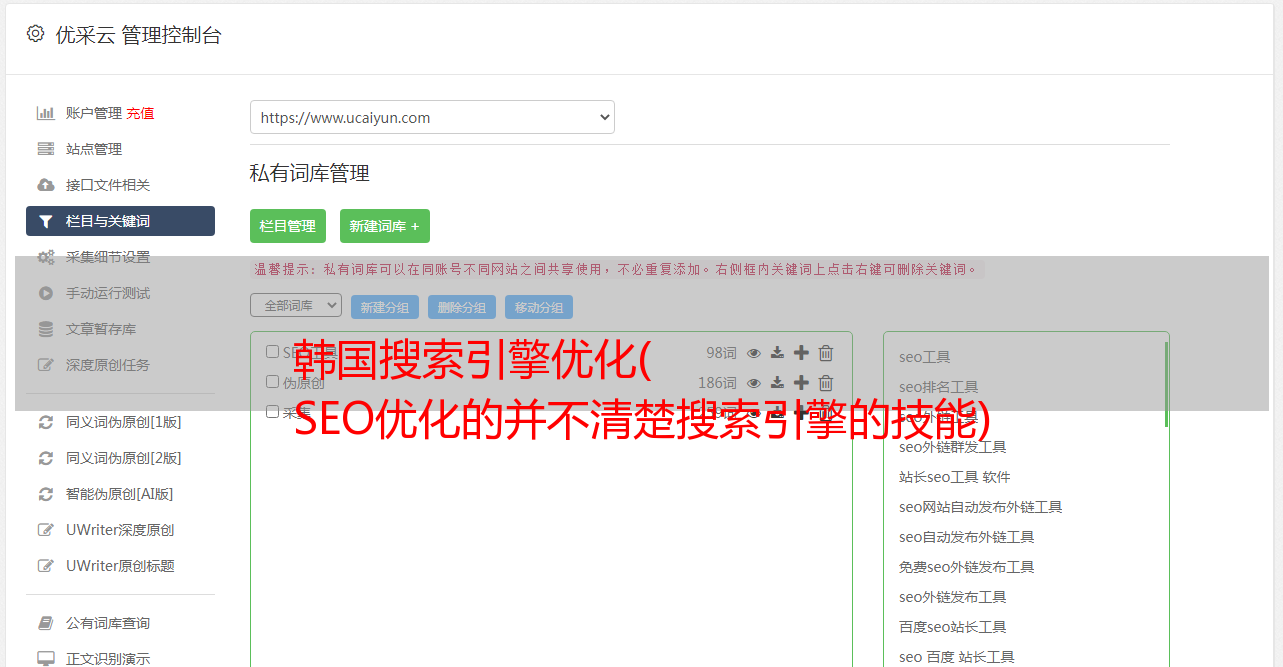Click refresh icon for 同义词伪原创[1版]

(46, 422)
